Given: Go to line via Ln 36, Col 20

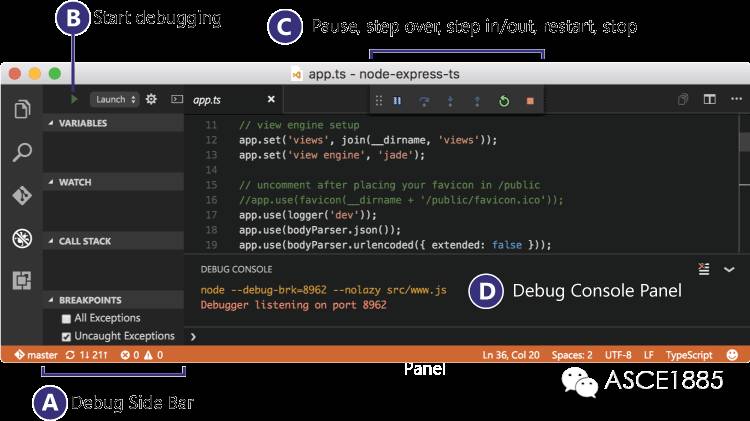Looking at the screenshot, I should pos(511,355).
